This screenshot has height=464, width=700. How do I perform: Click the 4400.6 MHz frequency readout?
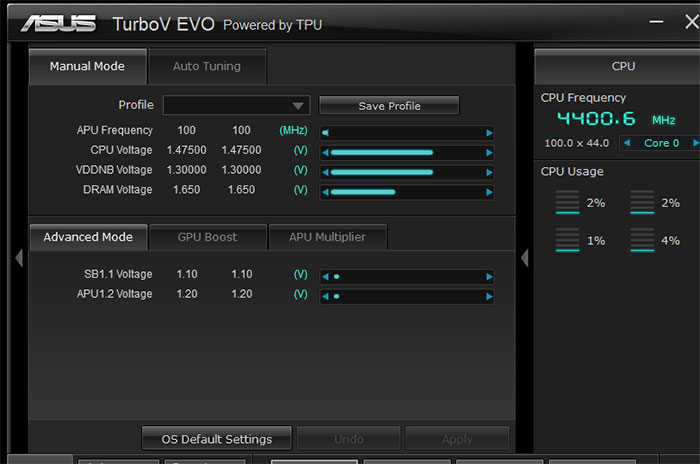click(616, 119)
